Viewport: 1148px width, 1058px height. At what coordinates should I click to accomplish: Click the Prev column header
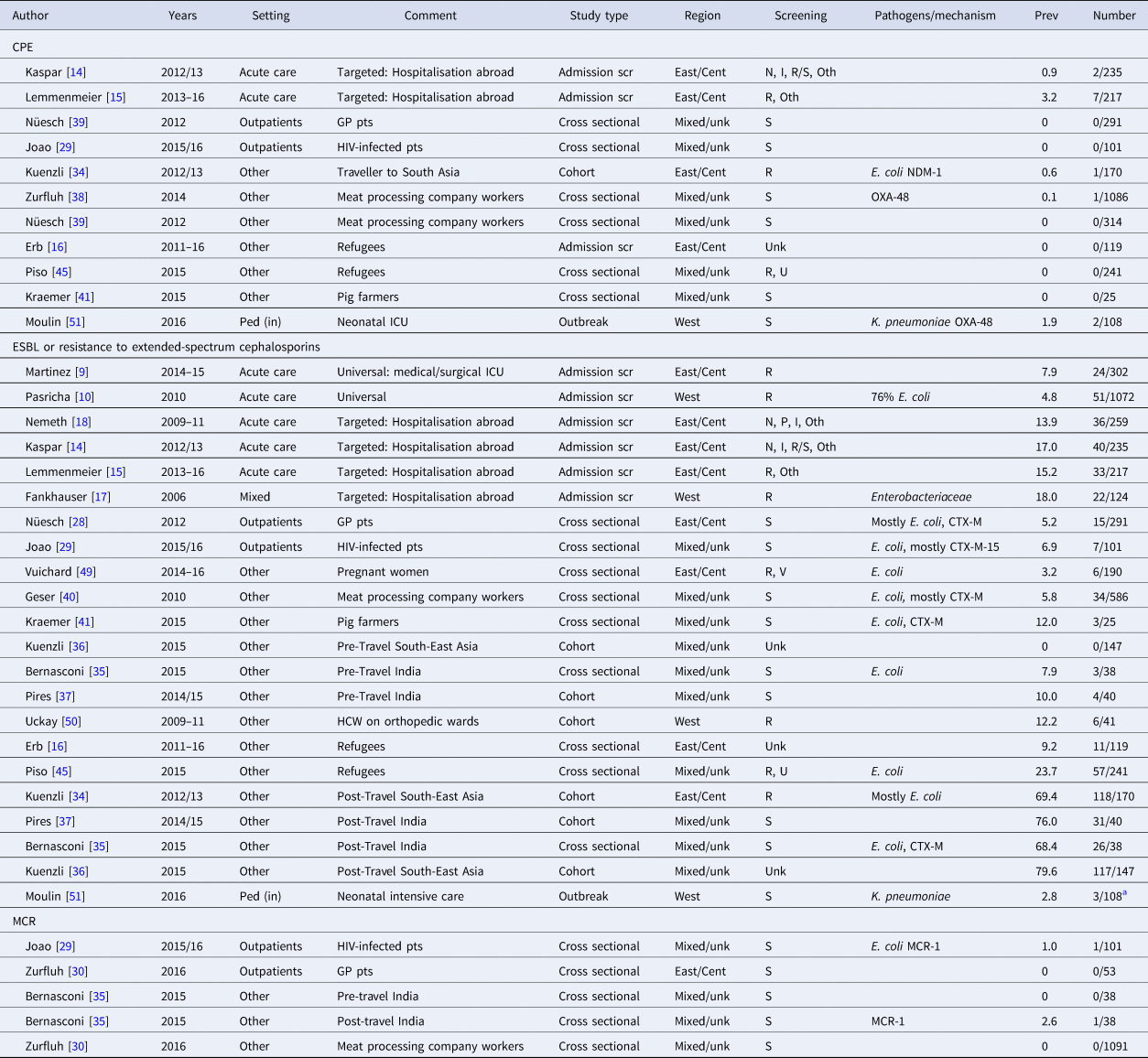click(1045, 16)
